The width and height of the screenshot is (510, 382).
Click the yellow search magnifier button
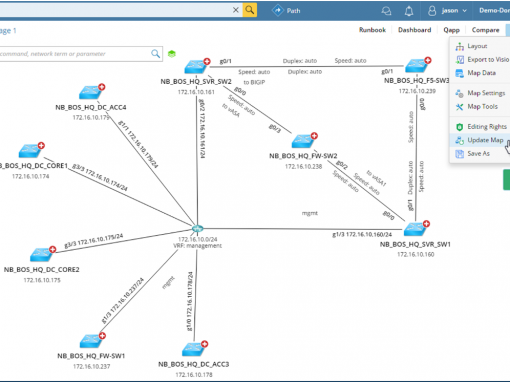coord(250,10)
